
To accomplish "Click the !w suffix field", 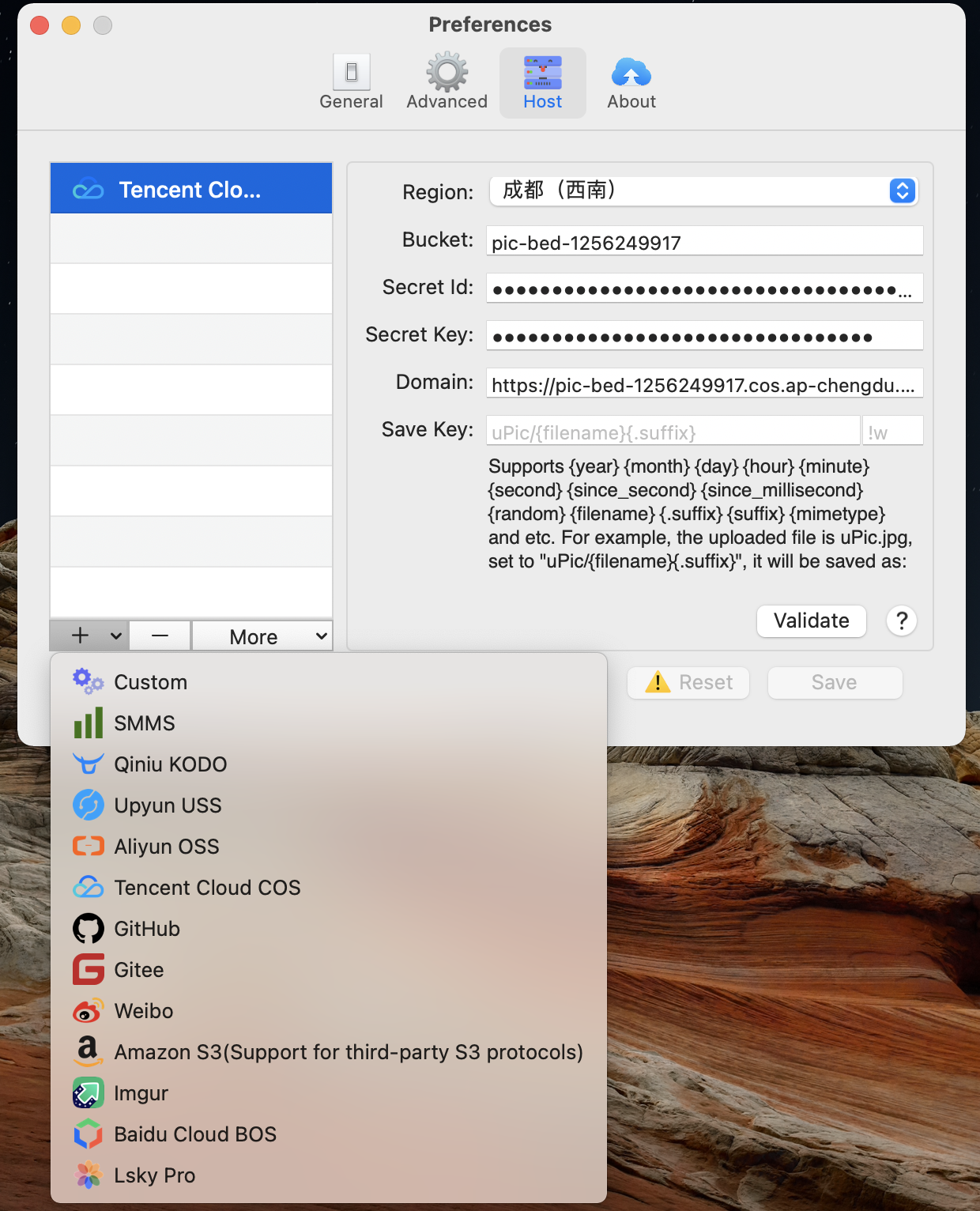I will 893,431.
